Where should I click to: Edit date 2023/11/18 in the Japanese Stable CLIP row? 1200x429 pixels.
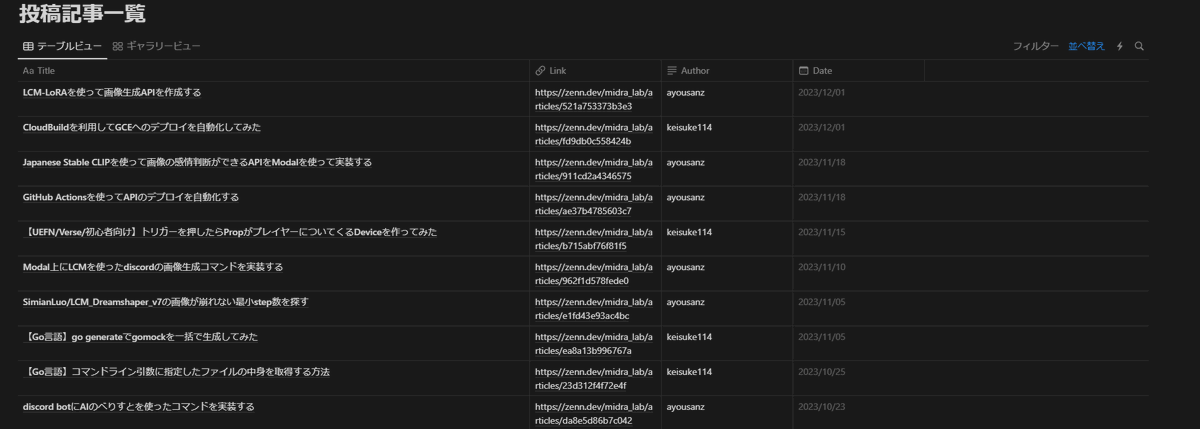[822, 162]
